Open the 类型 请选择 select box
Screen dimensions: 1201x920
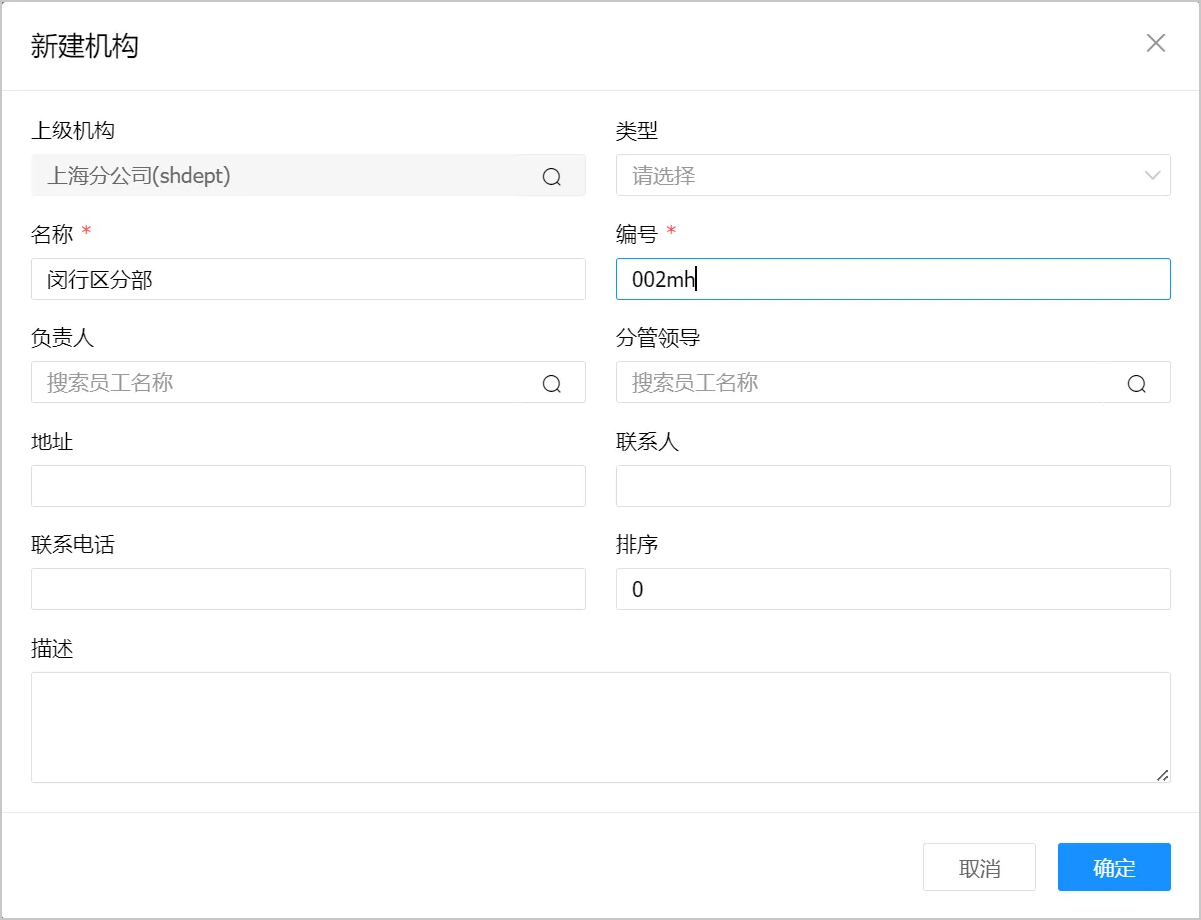880,176
